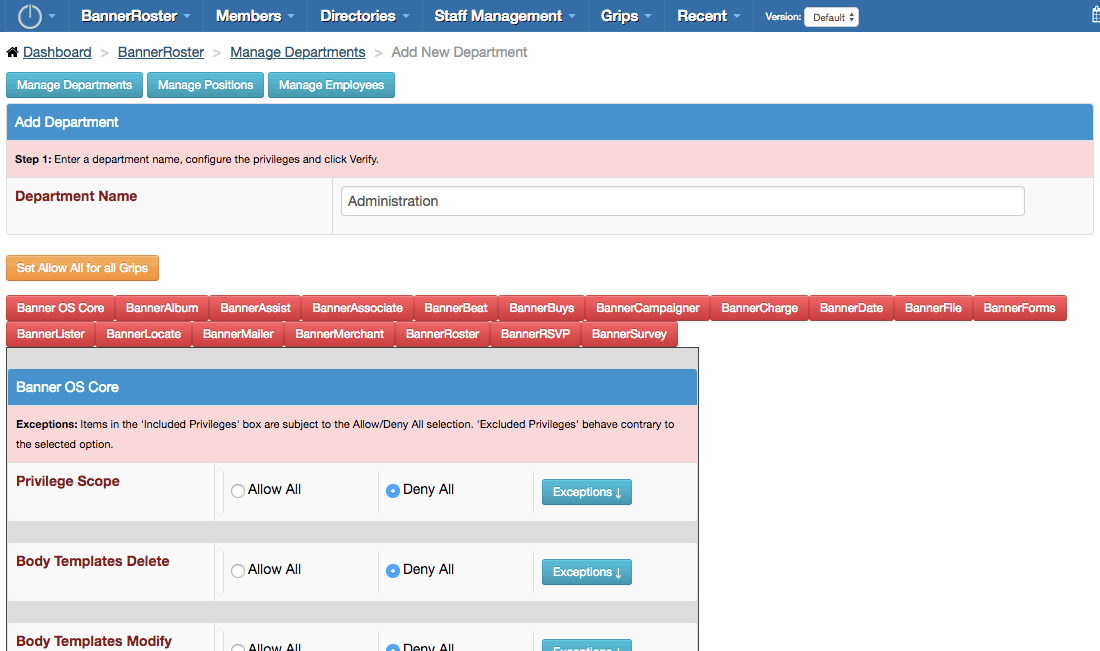Viewport: 1100px width, 651px height.
Task: Select Allow All for Privilege Scope
Action: point(238,490)
